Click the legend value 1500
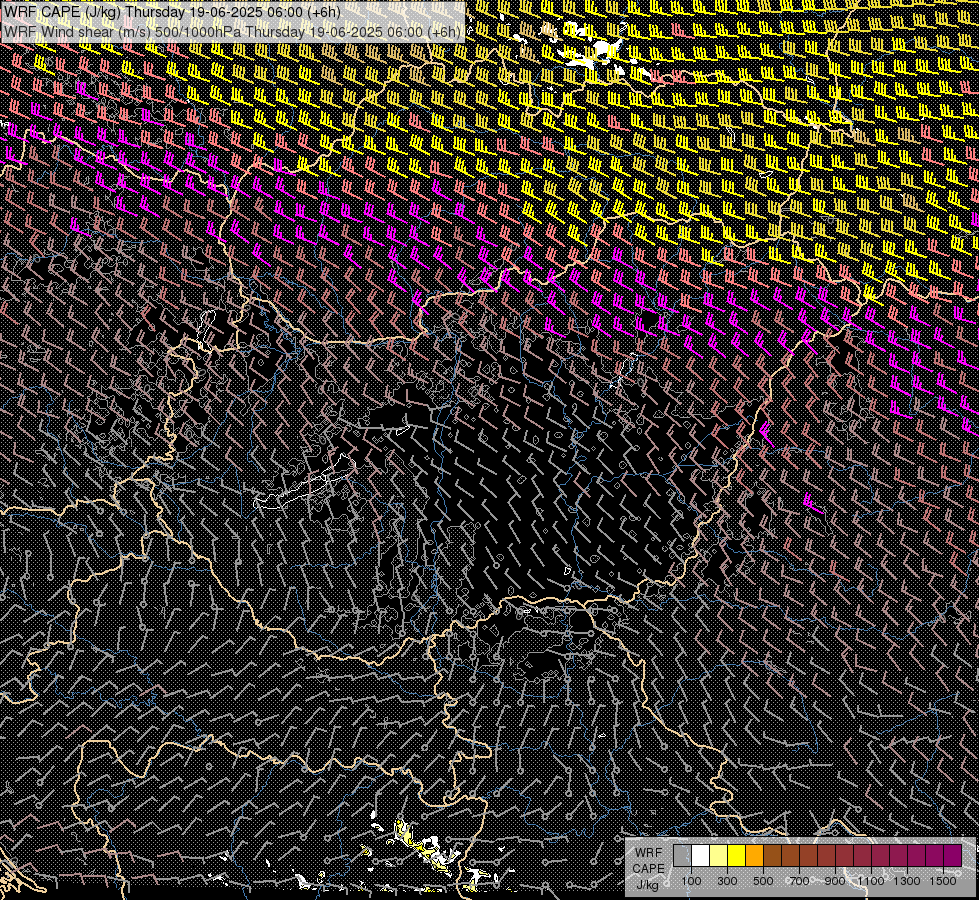Image resolution: width=979 pixels, height=900 pixels. click(x=943, y=881)
